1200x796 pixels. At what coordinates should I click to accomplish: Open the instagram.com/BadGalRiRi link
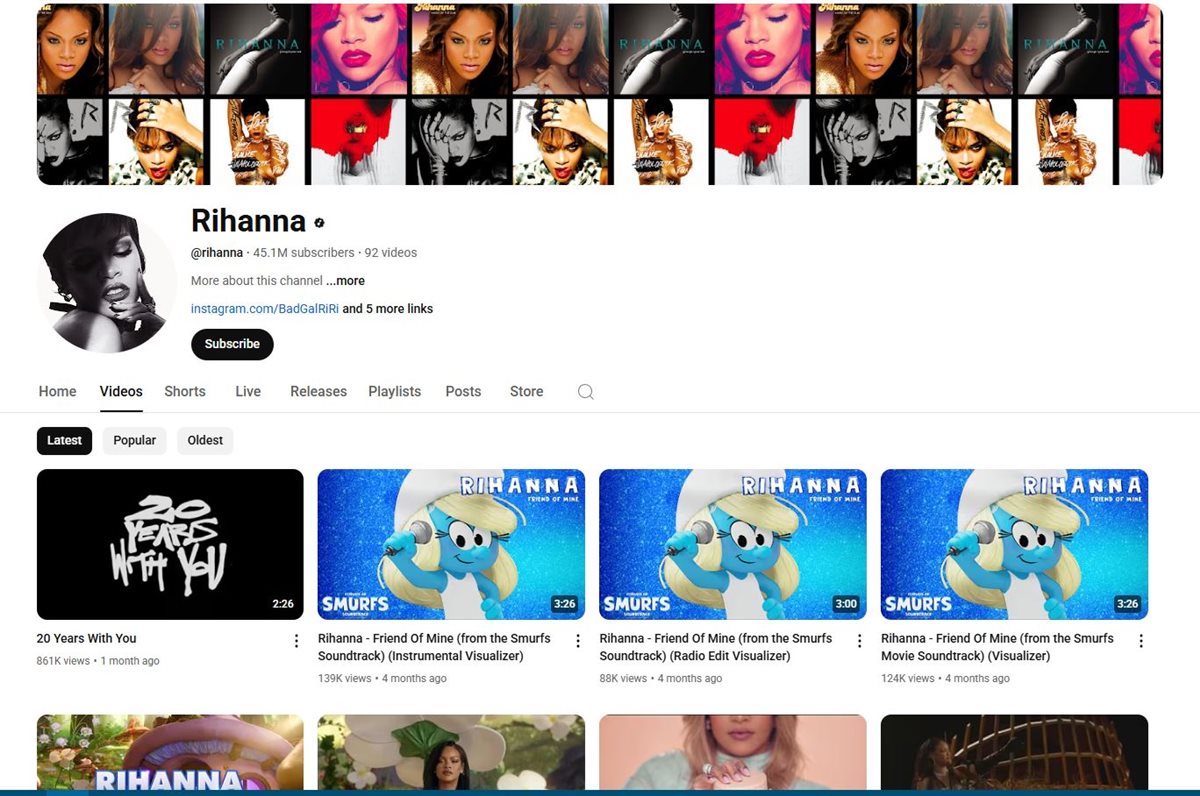click(265, 309)
